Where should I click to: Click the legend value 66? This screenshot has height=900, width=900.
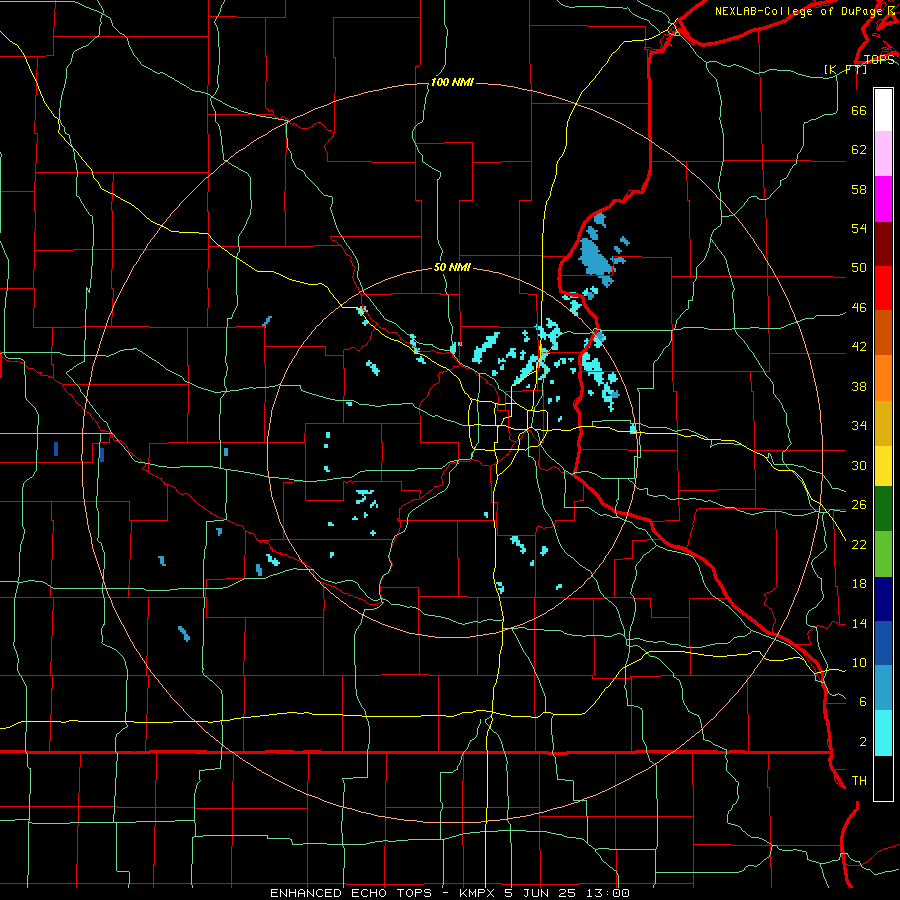pos(859,110)
